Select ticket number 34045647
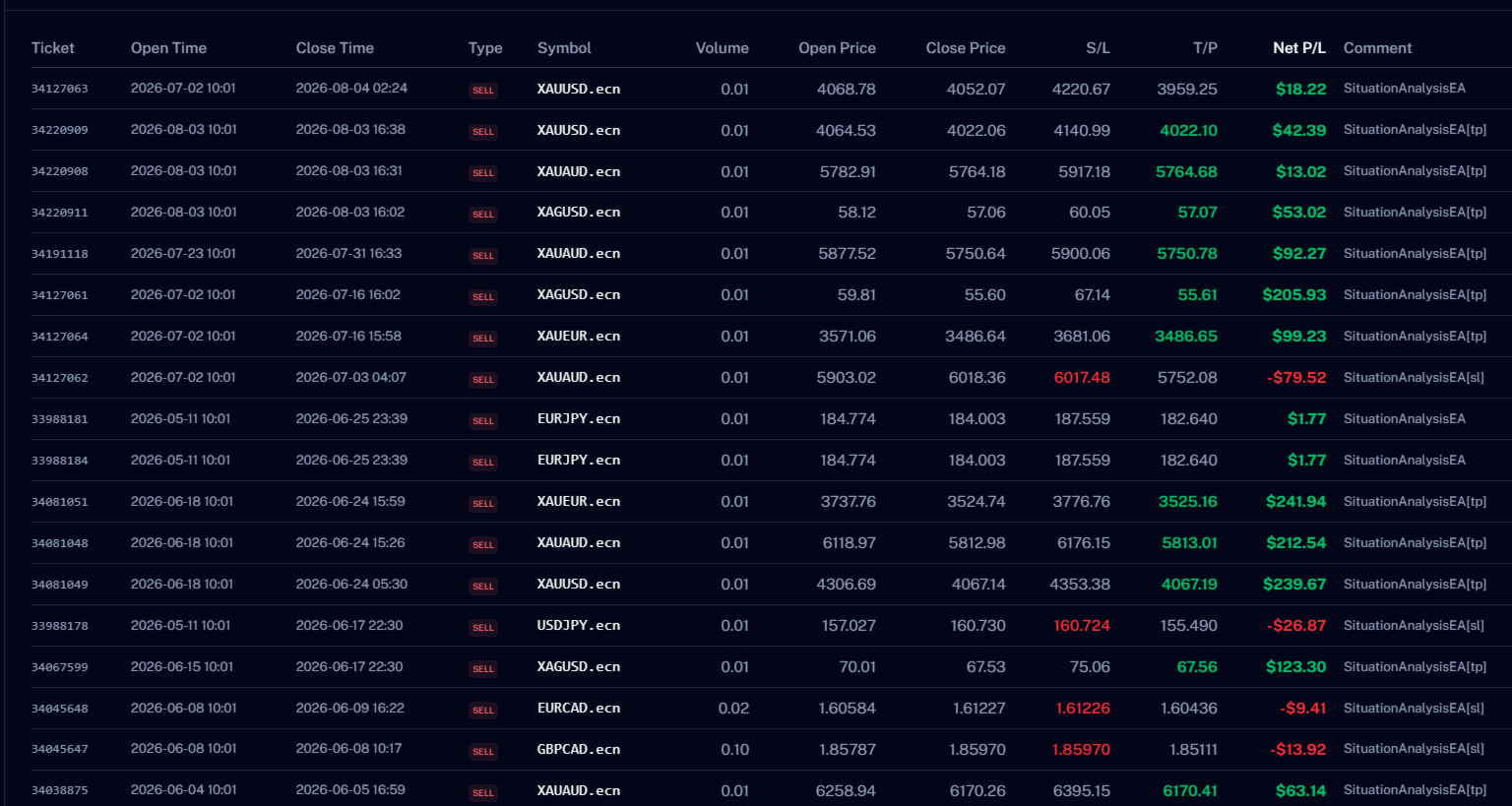1512x806 pixels. (60, 749)
